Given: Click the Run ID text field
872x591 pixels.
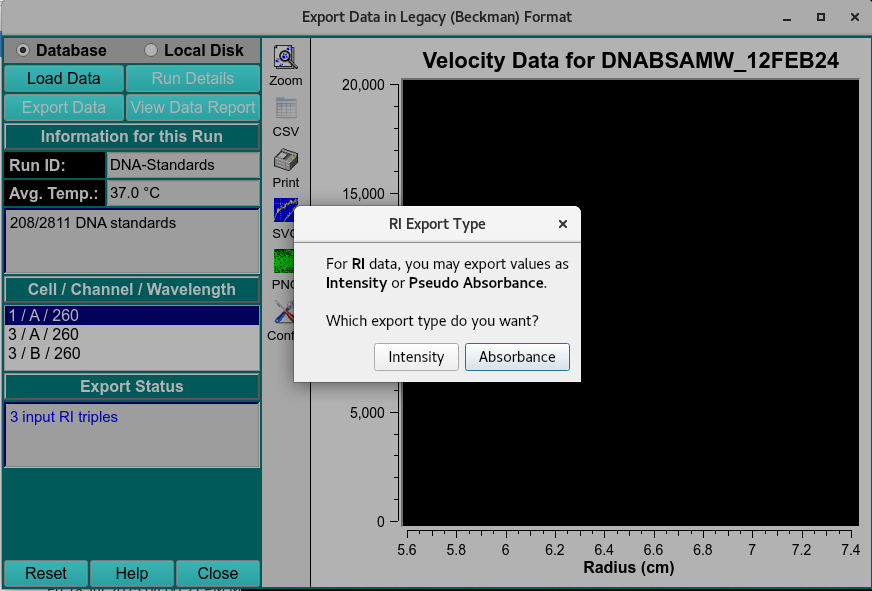Looking at the screenshot, I should [x=182, y=165].
